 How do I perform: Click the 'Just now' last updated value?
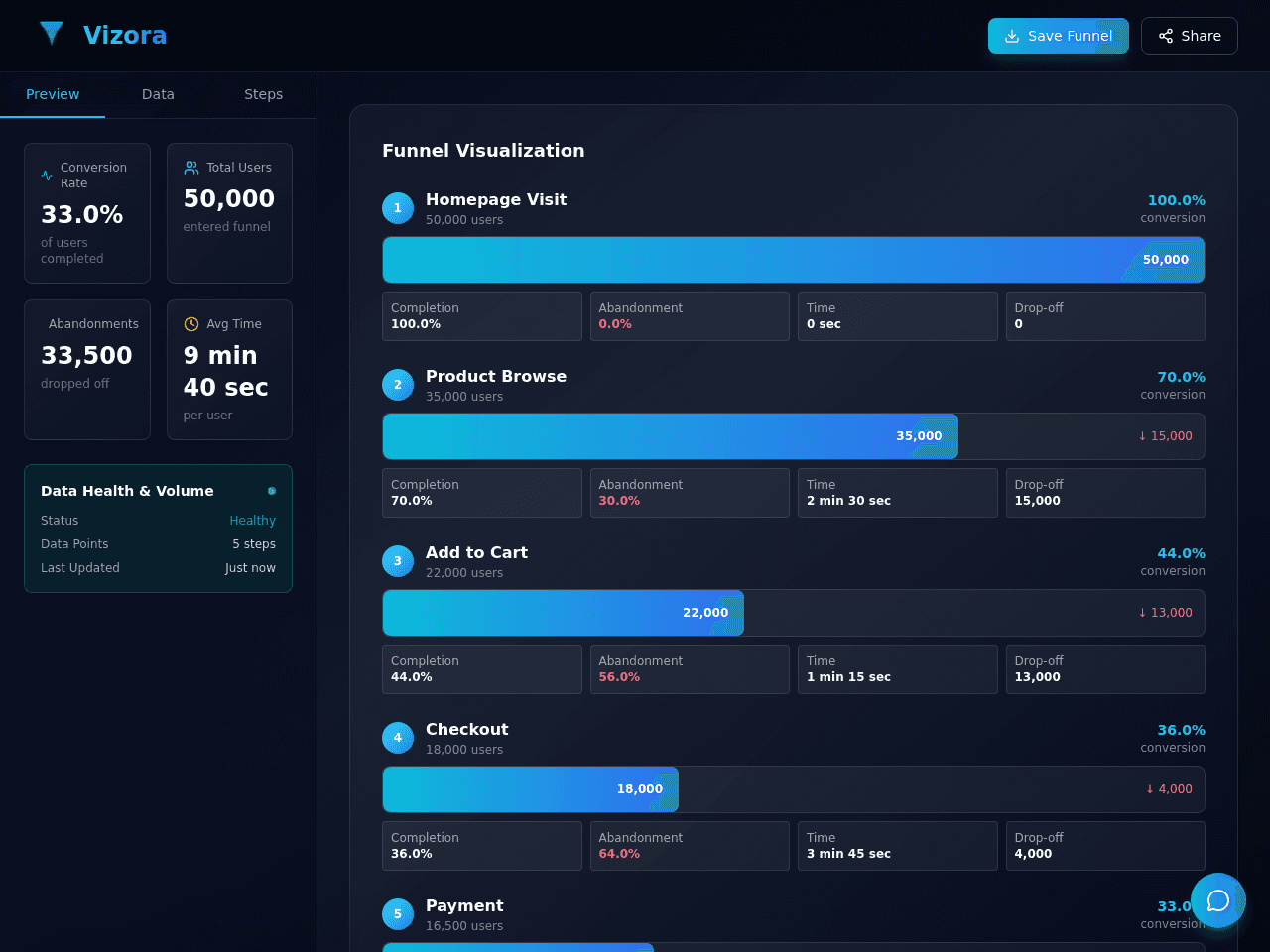tap(250, 568)
